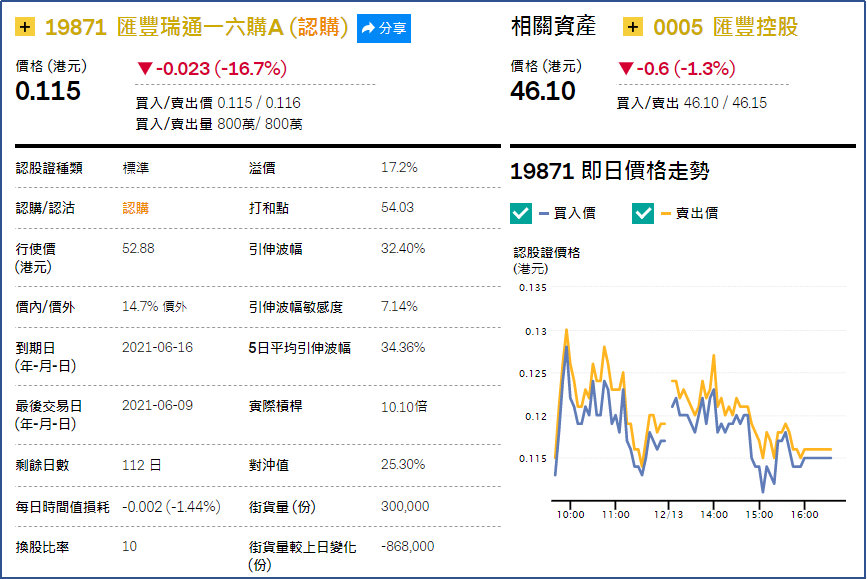Click the 引伸波幅 value 32.40%

point(403,248)
